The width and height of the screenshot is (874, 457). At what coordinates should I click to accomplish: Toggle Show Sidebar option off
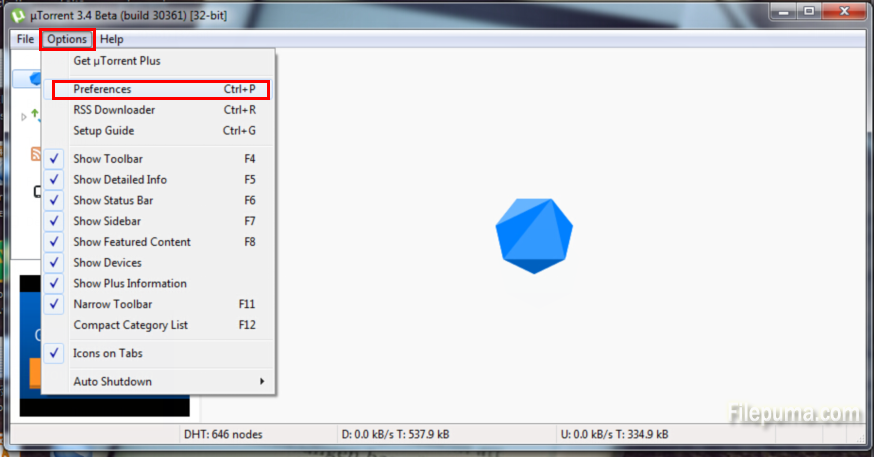click(107, 221)
